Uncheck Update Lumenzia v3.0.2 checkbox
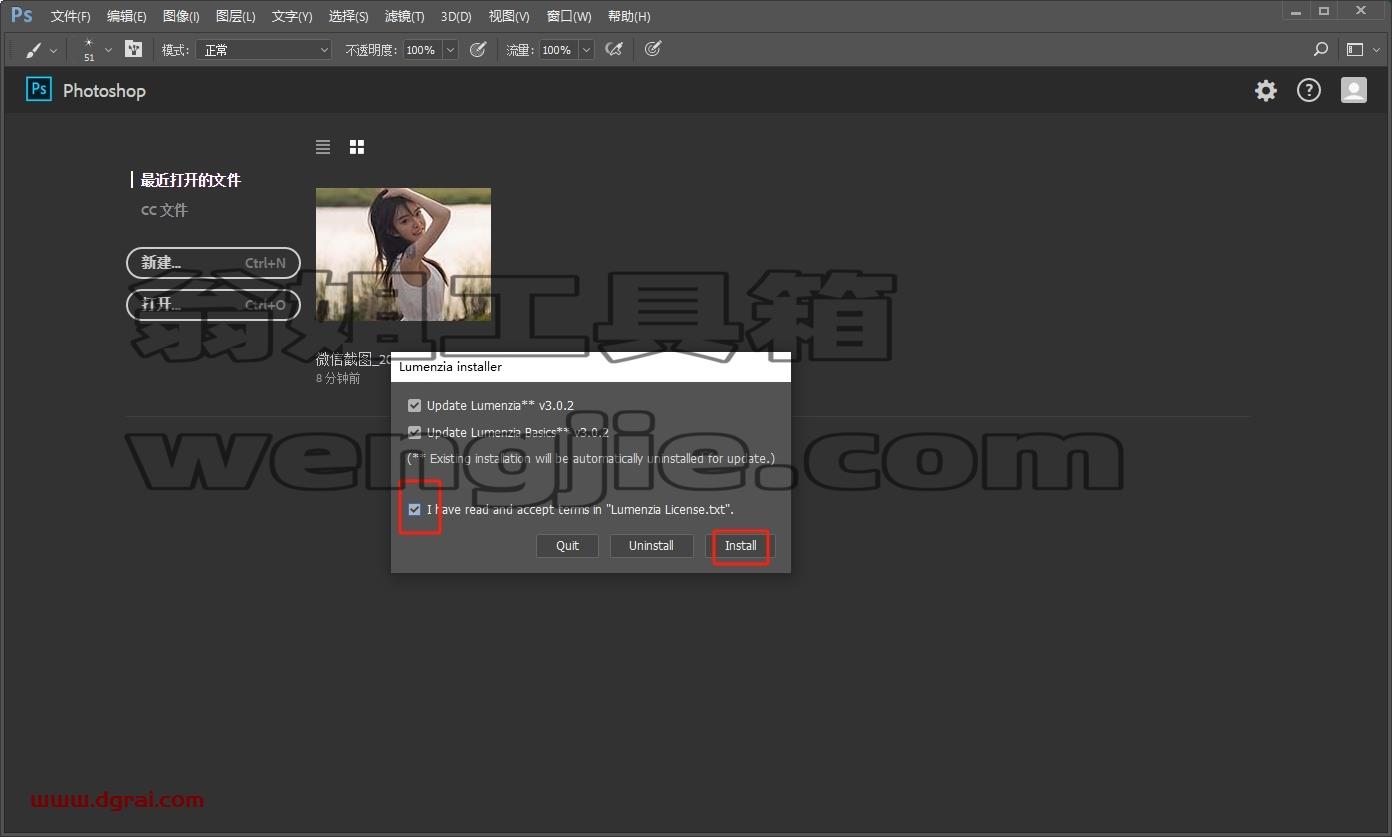 click(415, 406)
